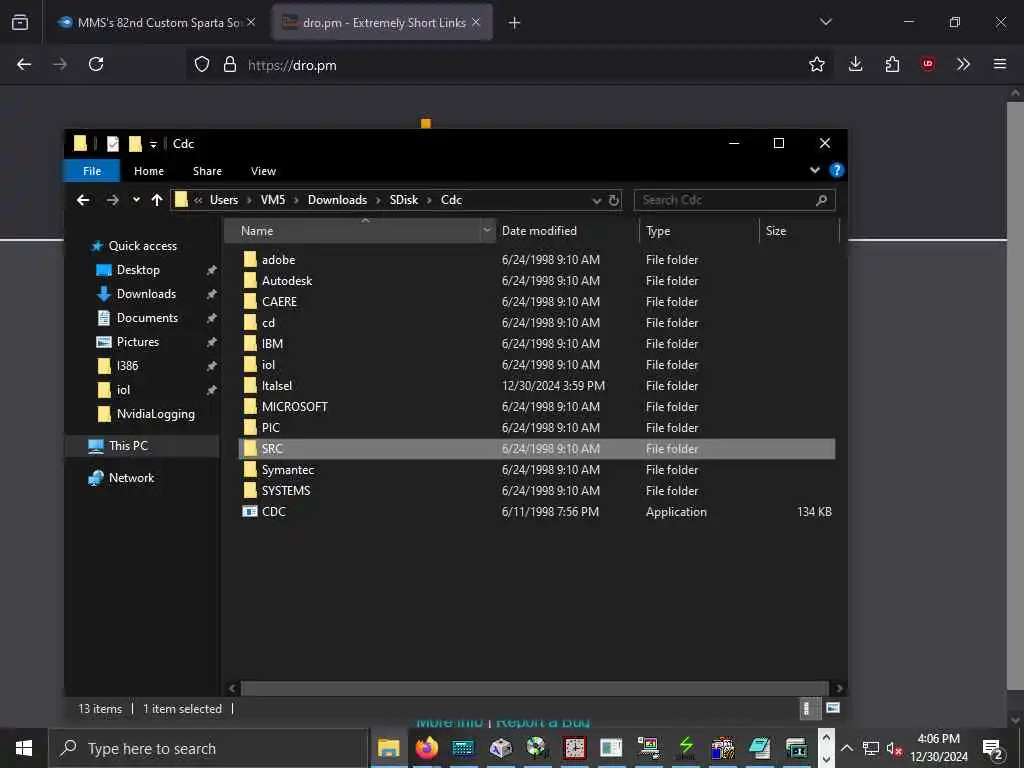Viewport: 1024px width, 768px height.
Task: Click the search magnifier icon in Explorer
Action: [822, 200]
